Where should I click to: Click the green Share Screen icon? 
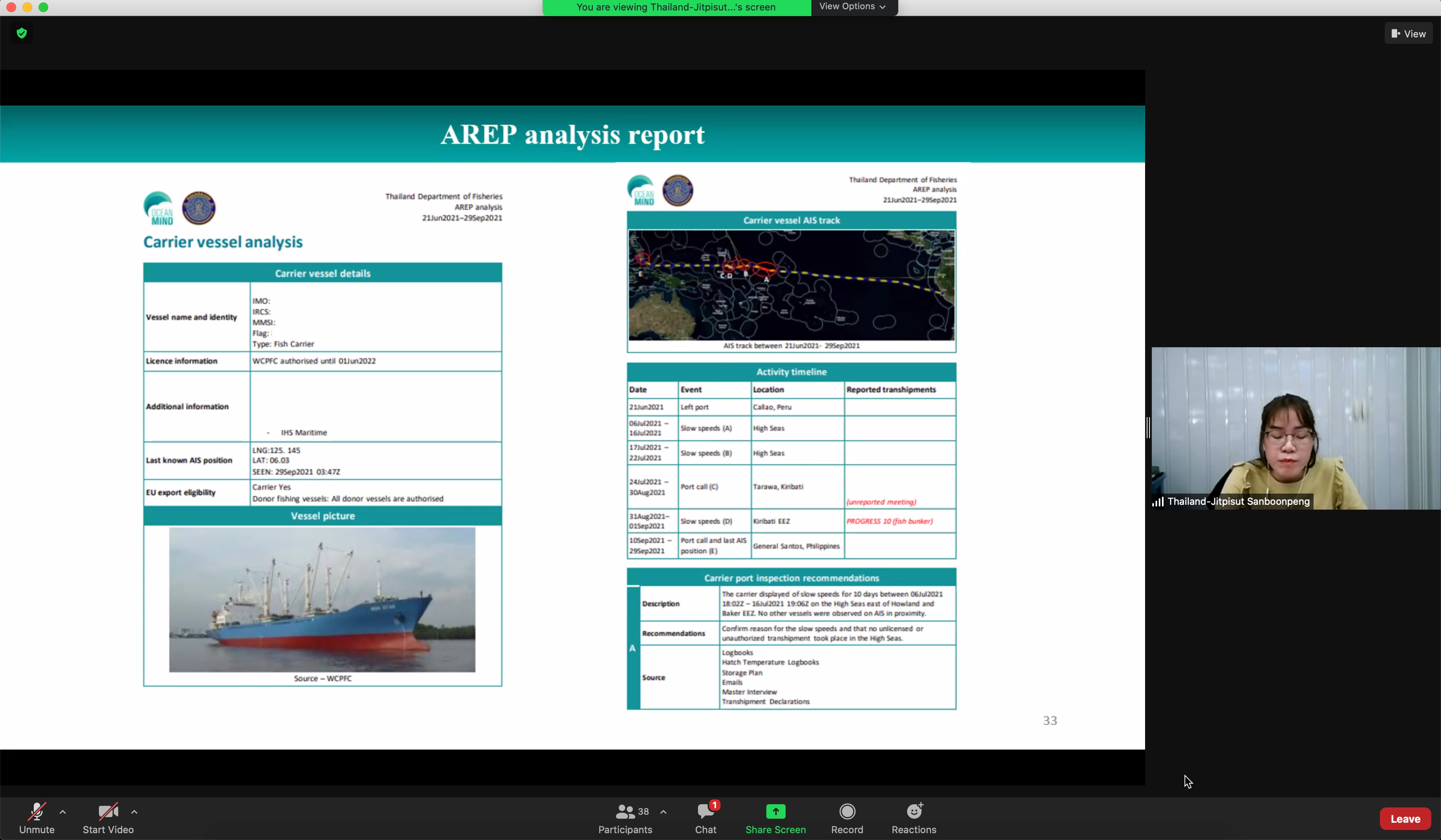(776, 811)
